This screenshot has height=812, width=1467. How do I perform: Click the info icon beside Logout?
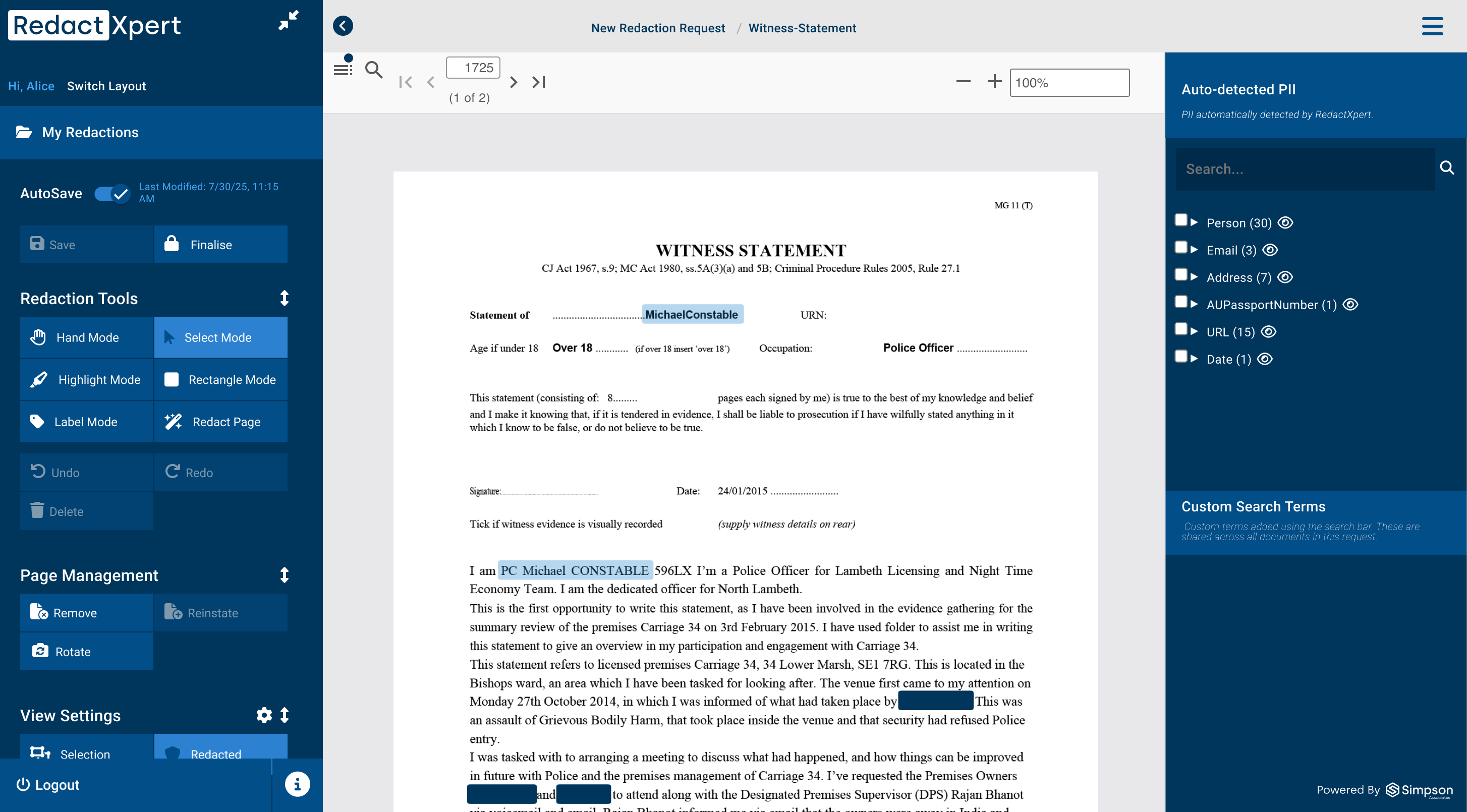297,784
